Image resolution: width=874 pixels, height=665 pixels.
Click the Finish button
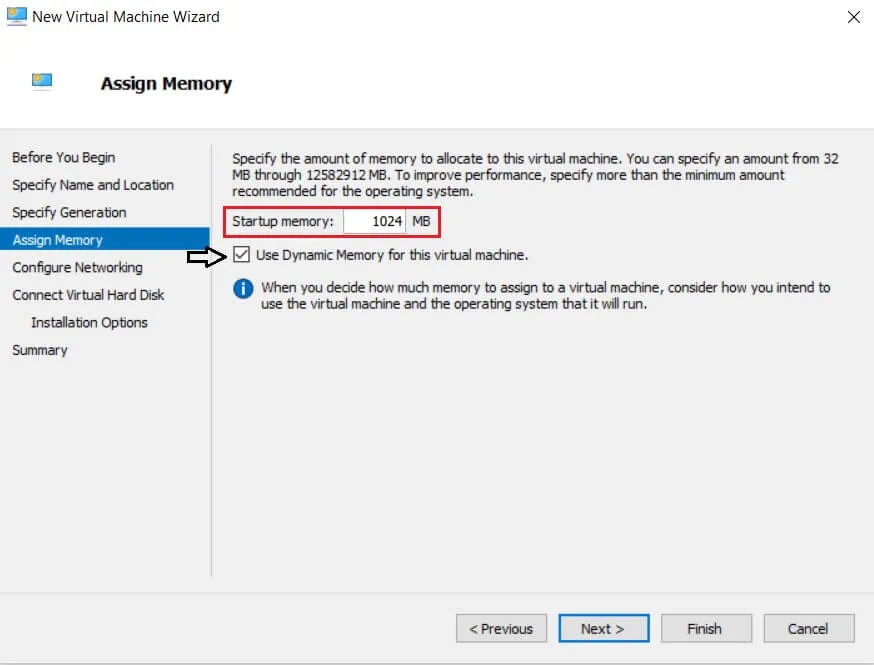704,629
